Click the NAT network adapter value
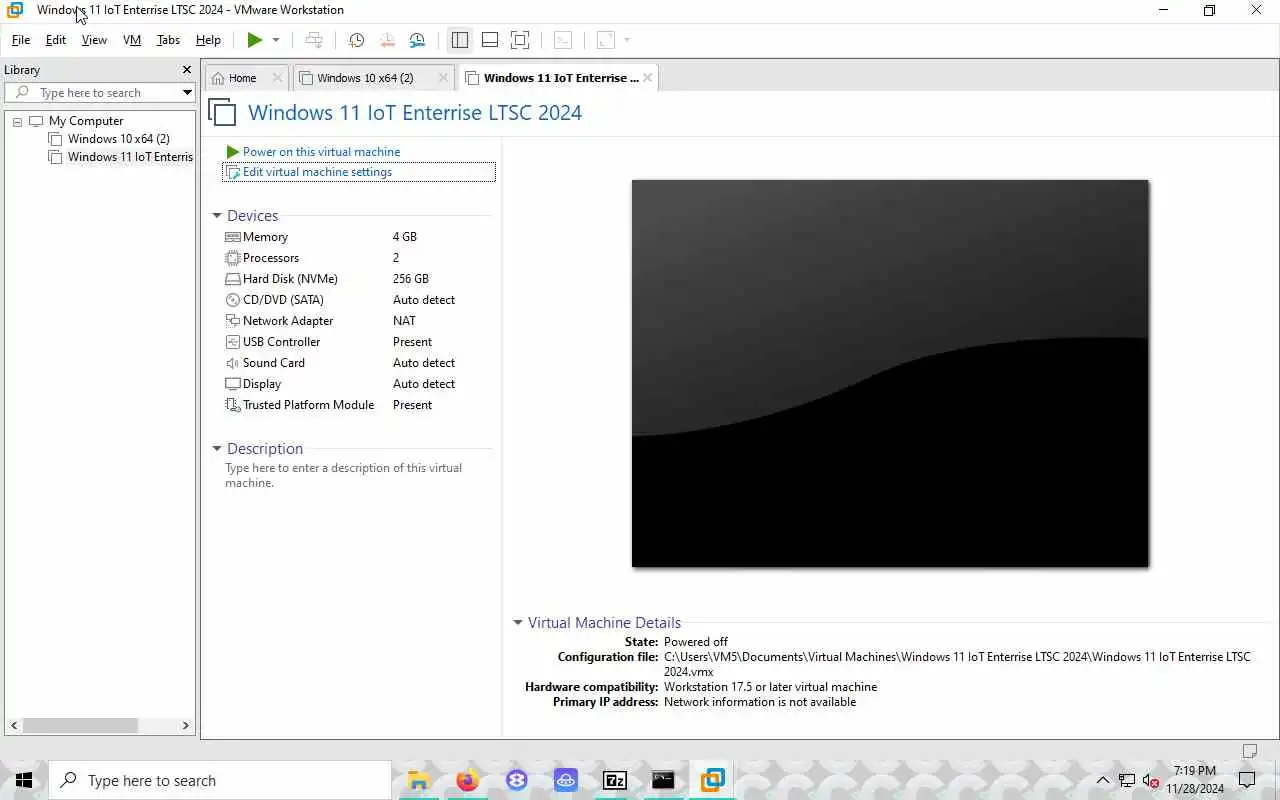The height and width of the screenshot is (800, 1280). coord(404,321)
